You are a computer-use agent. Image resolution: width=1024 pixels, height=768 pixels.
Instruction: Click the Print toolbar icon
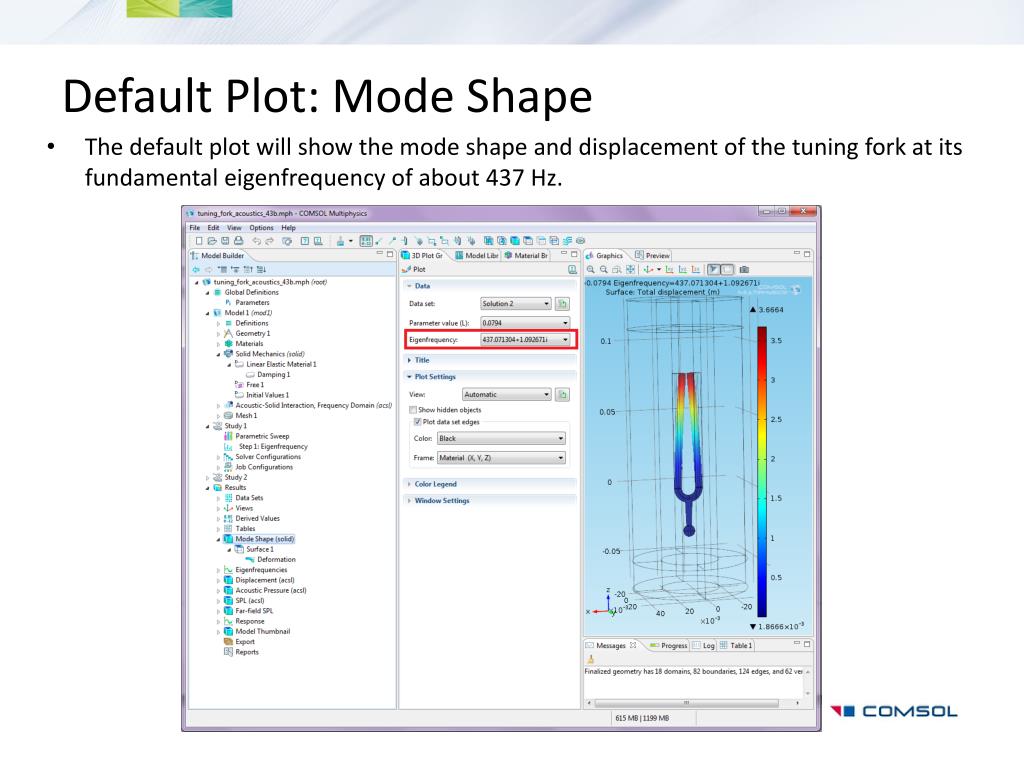click(238, 241)
